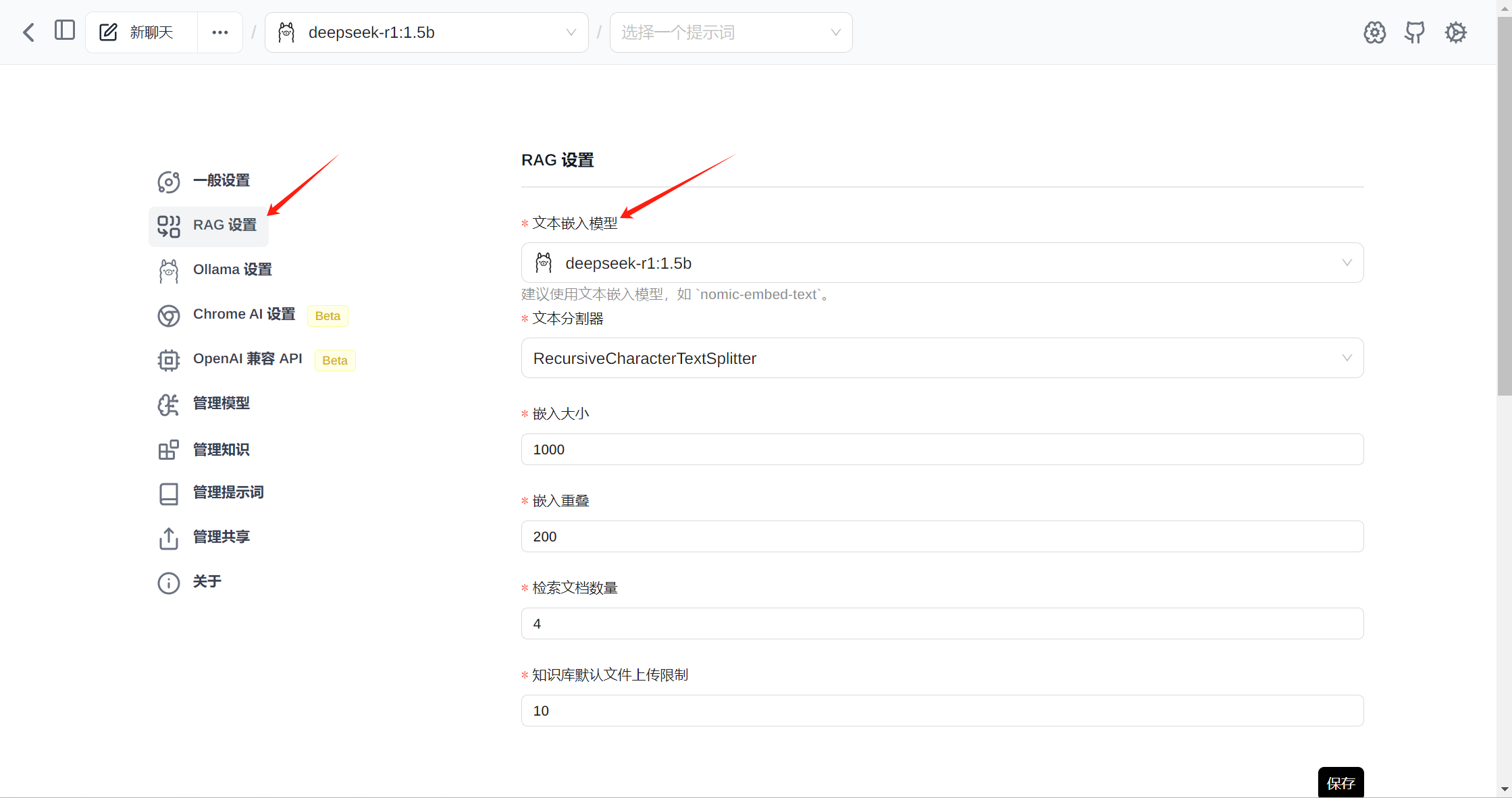Click the GitHub icon in header
1512x798 pixels.
click(x=1415, y=32)
